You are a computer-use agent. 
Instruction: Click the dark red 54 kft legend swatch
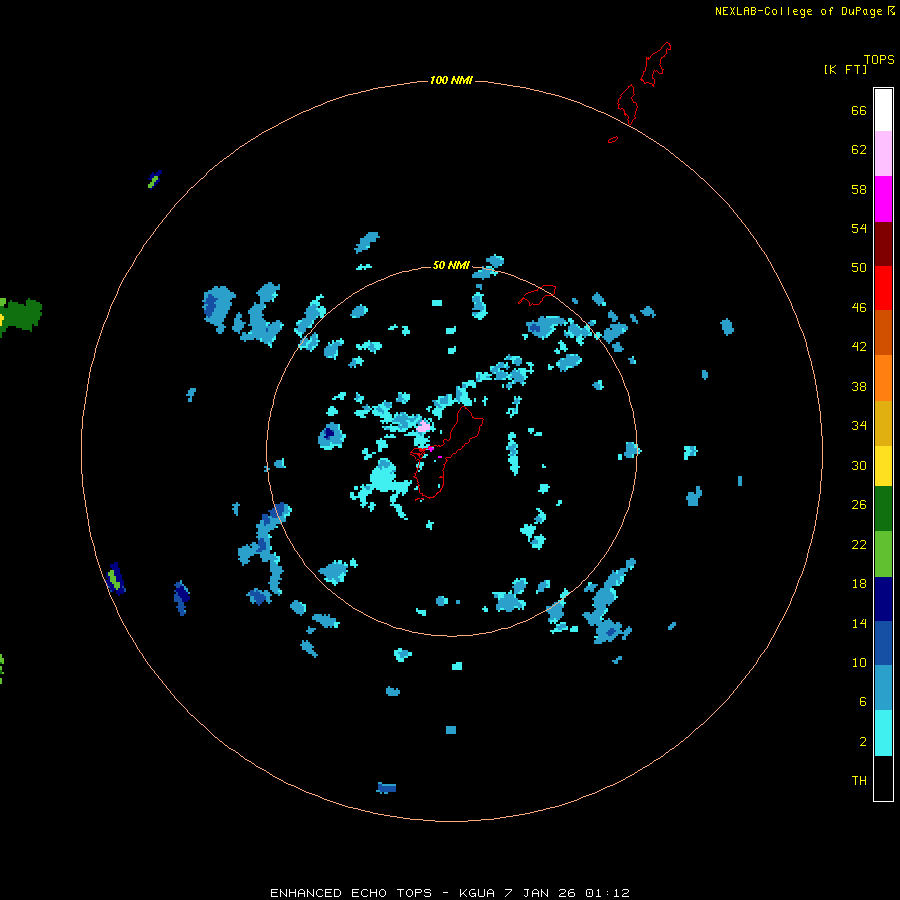tap(883, 244)
